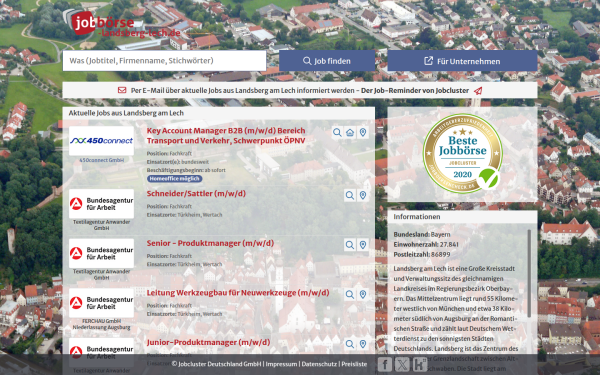Click the Informationen panel scrollbar
Image resolution: width=600 pixels, height=375 pixels.
coord(529,273)
